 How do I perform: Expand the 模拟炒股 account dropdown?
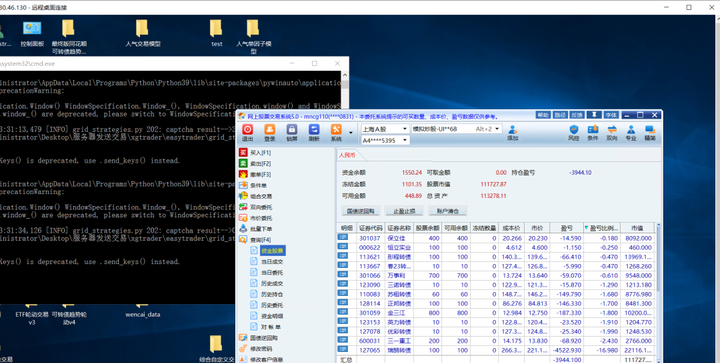tap(456, 129)
